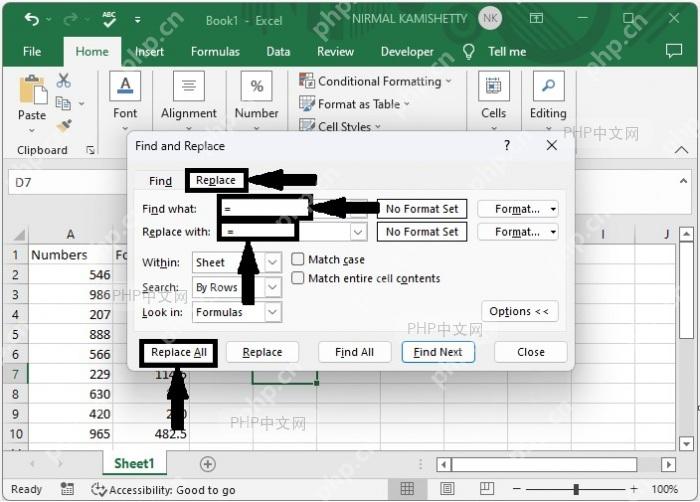Add a new sheet with plus icon

pos(208,464)
